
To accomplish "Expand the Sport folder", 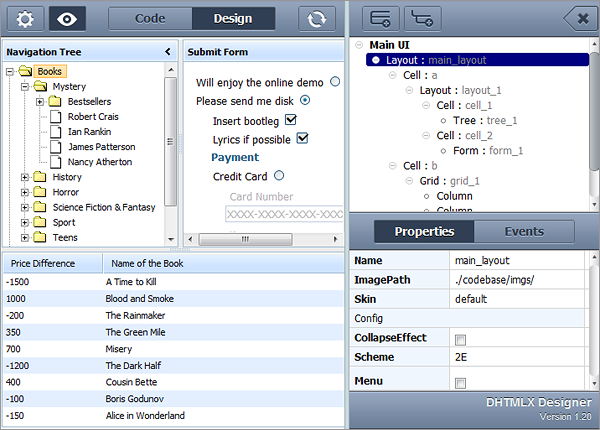I will click(x=25, y=222).
